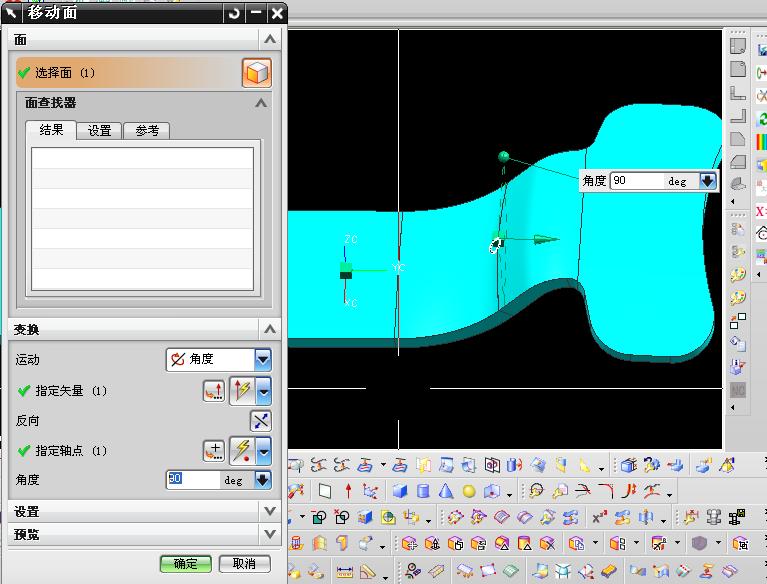Click the 指定矢量 (1) step label

(x=71, y=391)
